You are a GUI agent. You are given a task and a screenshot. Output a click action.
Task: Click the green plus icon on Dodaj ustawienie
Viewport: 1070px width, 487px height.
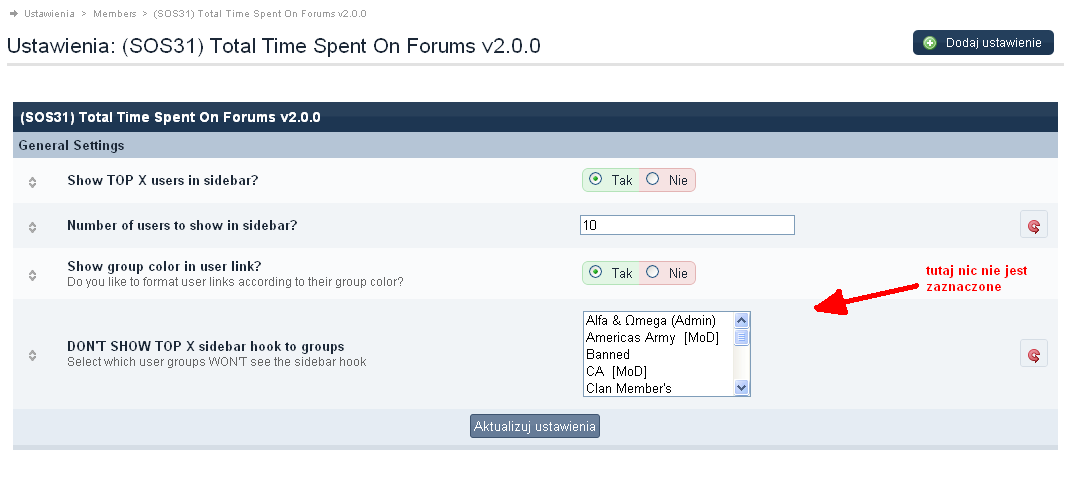(930, 43)
